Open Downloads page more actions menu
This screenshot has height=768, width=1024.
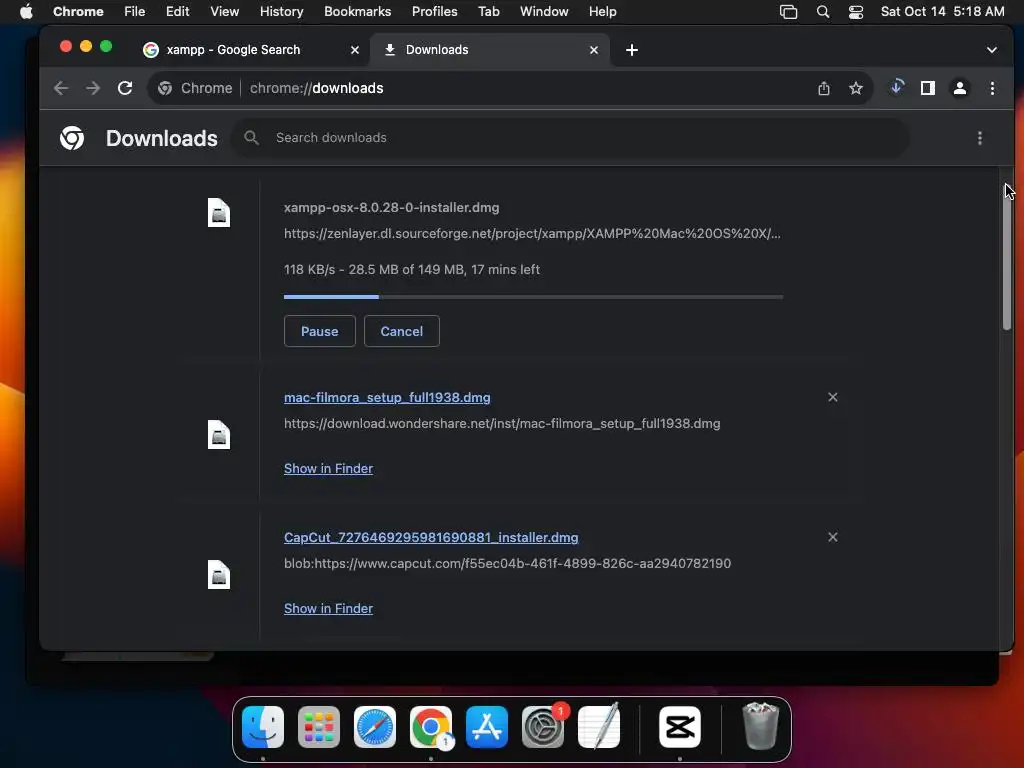(980, 138)
